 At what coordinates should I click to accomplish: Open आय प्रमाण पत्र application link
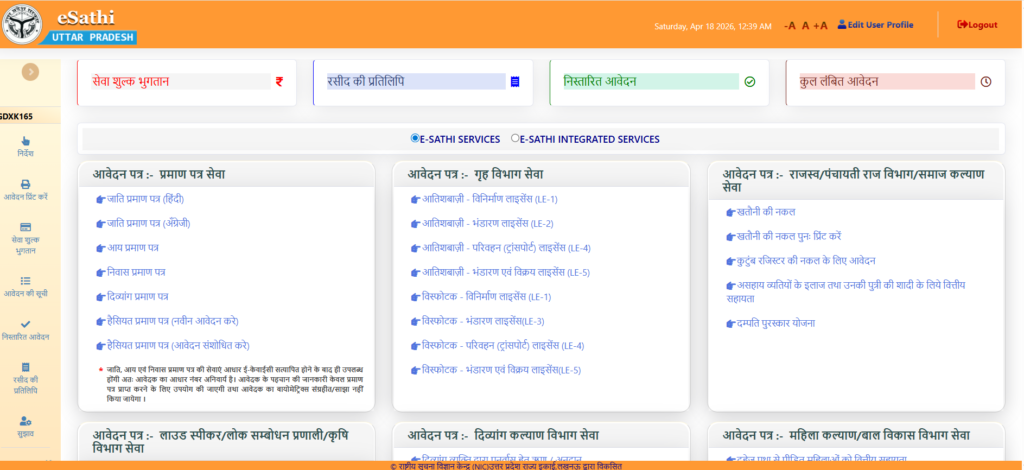133,247
